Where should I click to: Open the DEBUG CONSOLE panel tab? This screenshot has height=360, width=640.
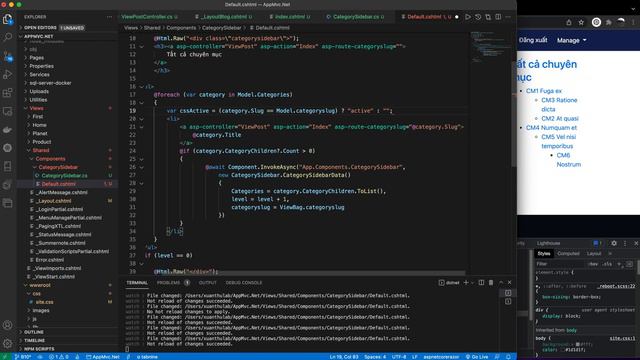244,282
